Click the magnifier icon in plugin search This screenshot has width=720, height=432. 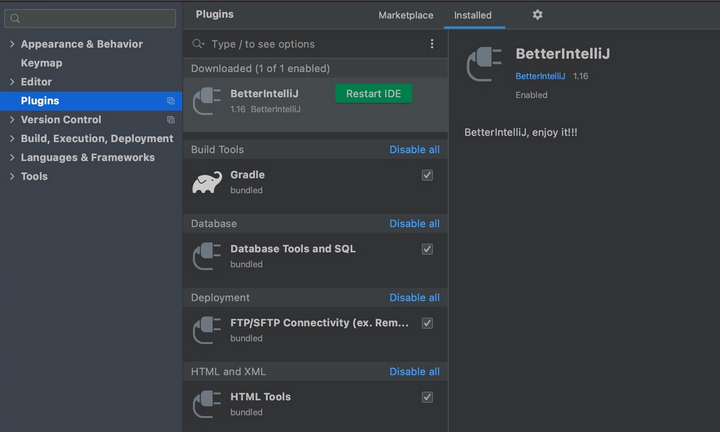(x=198, y=44)
